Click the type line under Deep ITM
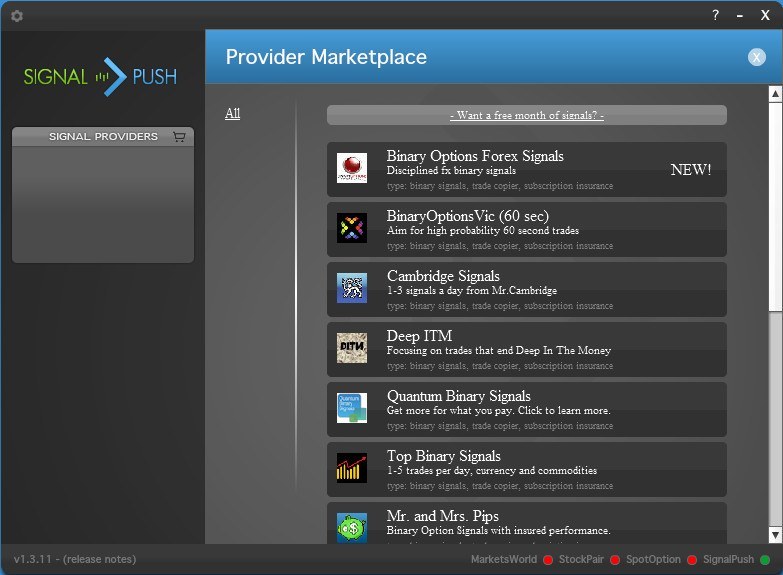Screen dimensions: 783x575 click(x=499, y=366)
